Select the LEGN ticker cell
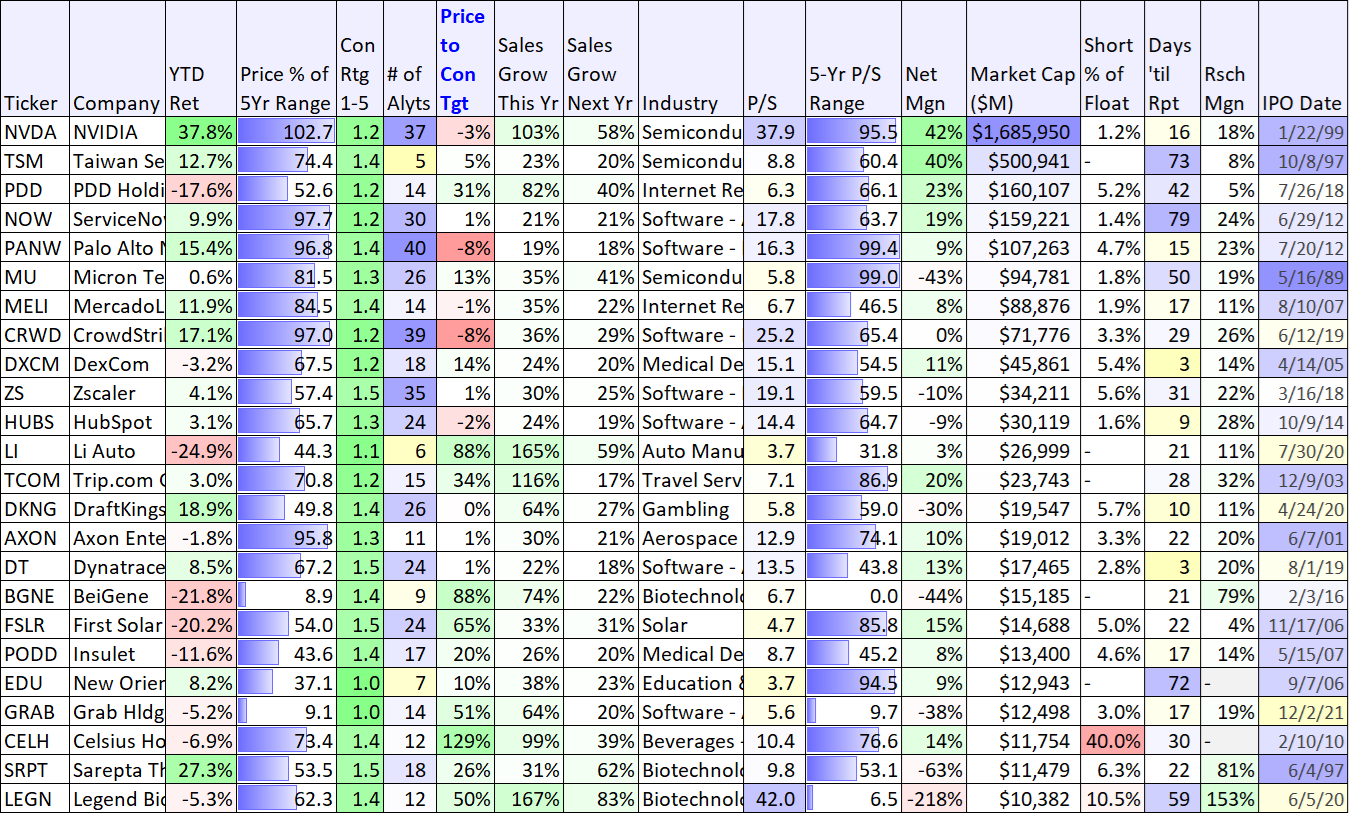Screen dimensions: 1350x814 35,799
